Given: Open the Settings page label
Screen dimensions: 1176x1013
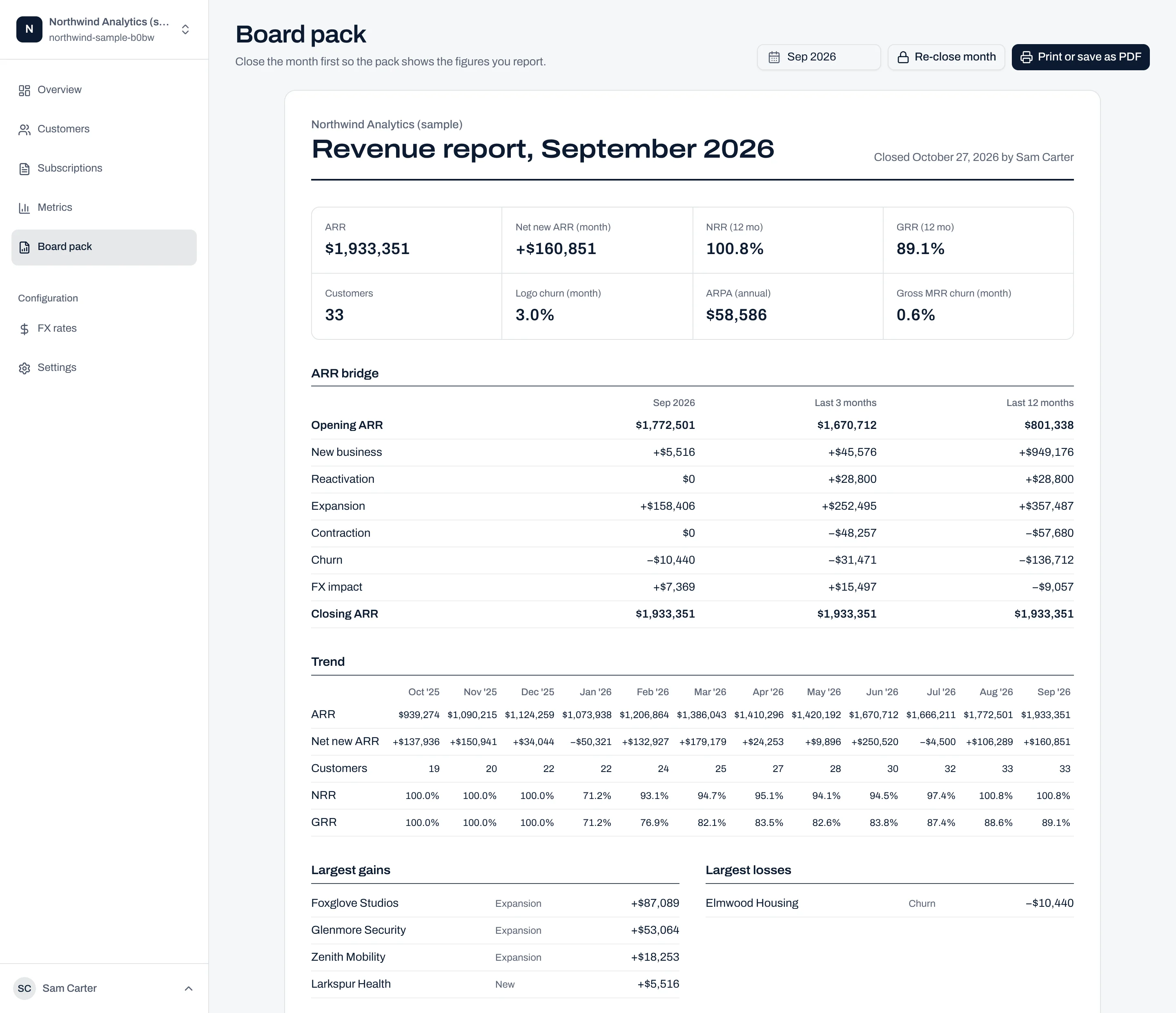Looking at the screenshot, I should [57, 367].
